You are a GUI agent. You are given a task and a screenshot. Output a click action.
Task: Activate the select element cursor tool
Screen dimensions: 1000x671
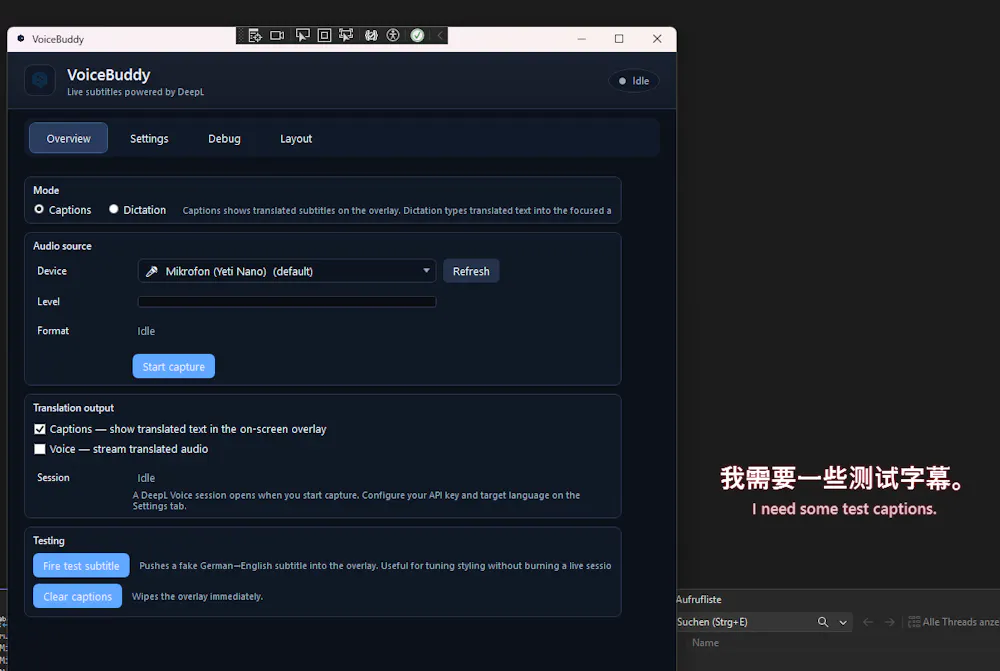[302, 36]
